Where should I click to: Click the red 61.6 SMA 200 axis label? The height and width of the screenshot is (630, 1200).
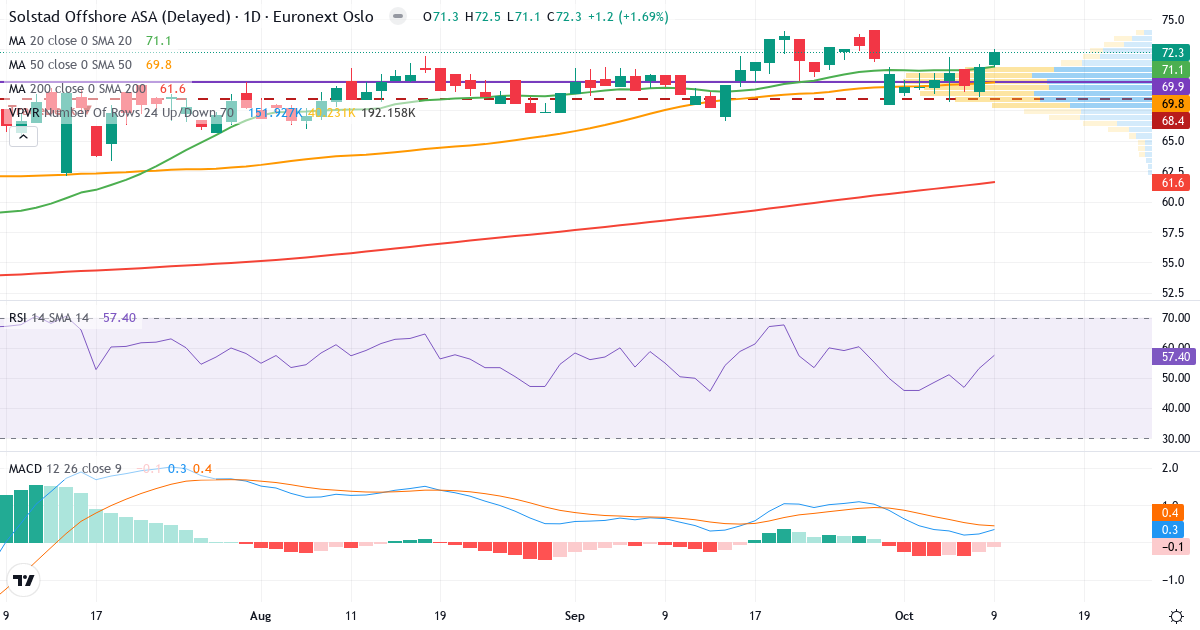coord(1173,182)
